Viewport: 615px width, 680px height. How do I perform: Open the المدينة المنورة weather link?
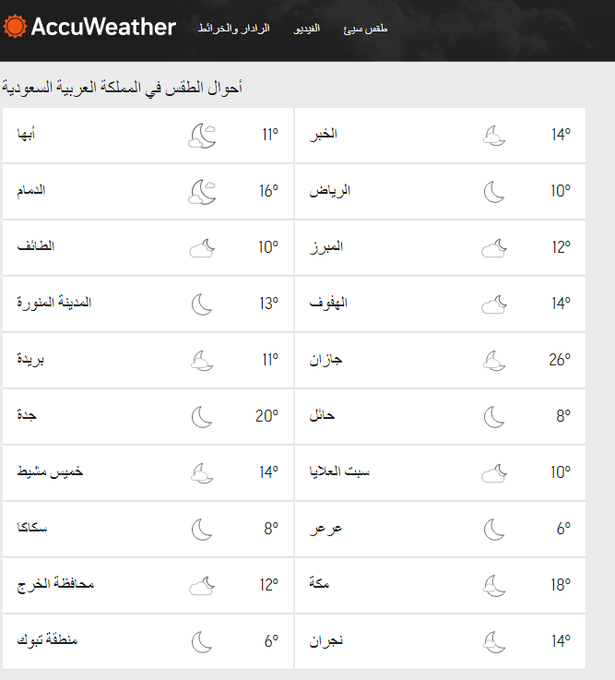click(x=54, y=303)
